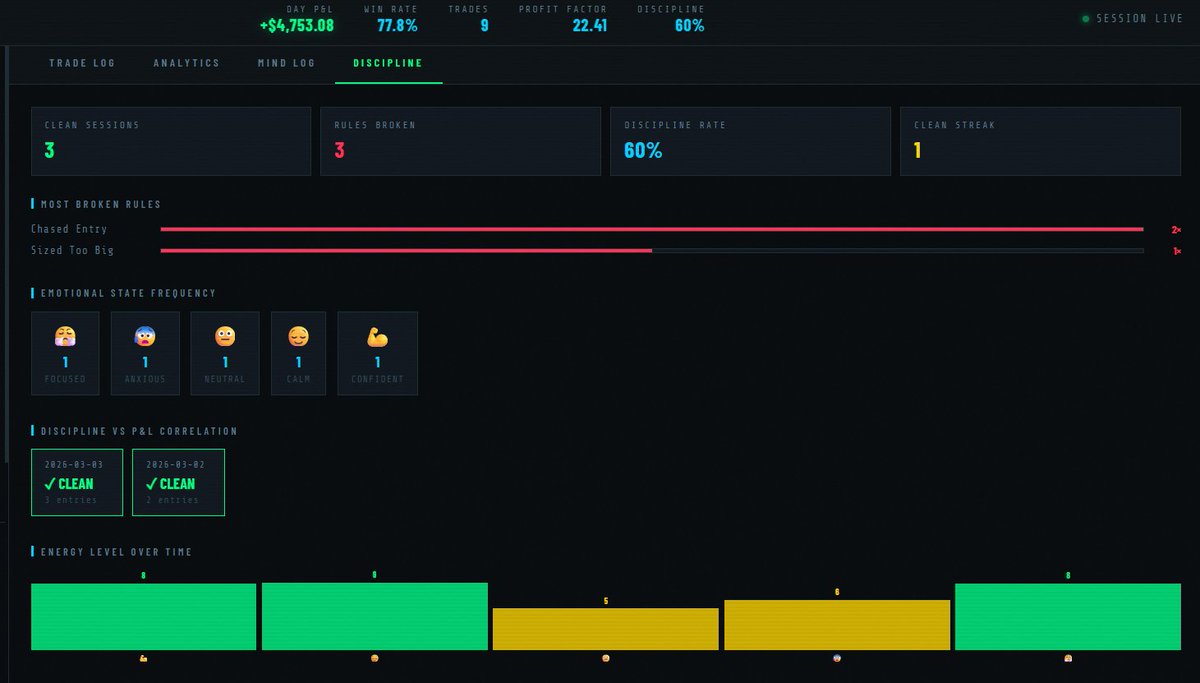Image resolution: width=1200 pixels, height=683 pixels.
Task: Click the Calm emoji icon
Action: (x=298, y=337)
